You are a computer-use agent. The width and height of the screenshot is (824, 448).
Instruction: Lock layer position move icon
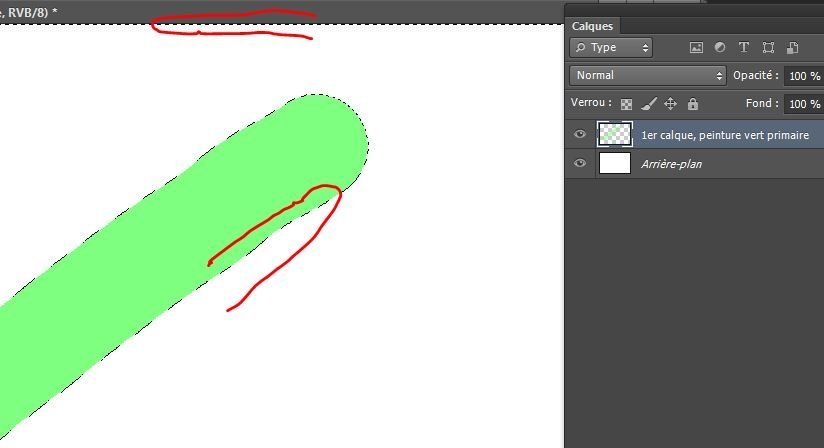[671, 104]
